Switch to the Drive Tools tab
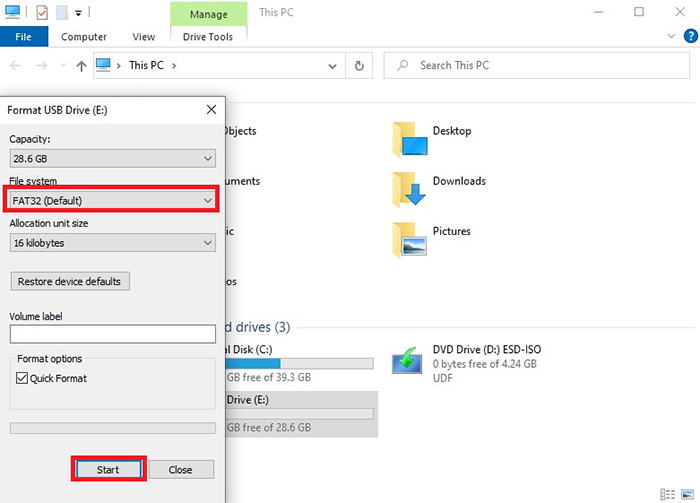Screen dimensions: 700x503 207,37
